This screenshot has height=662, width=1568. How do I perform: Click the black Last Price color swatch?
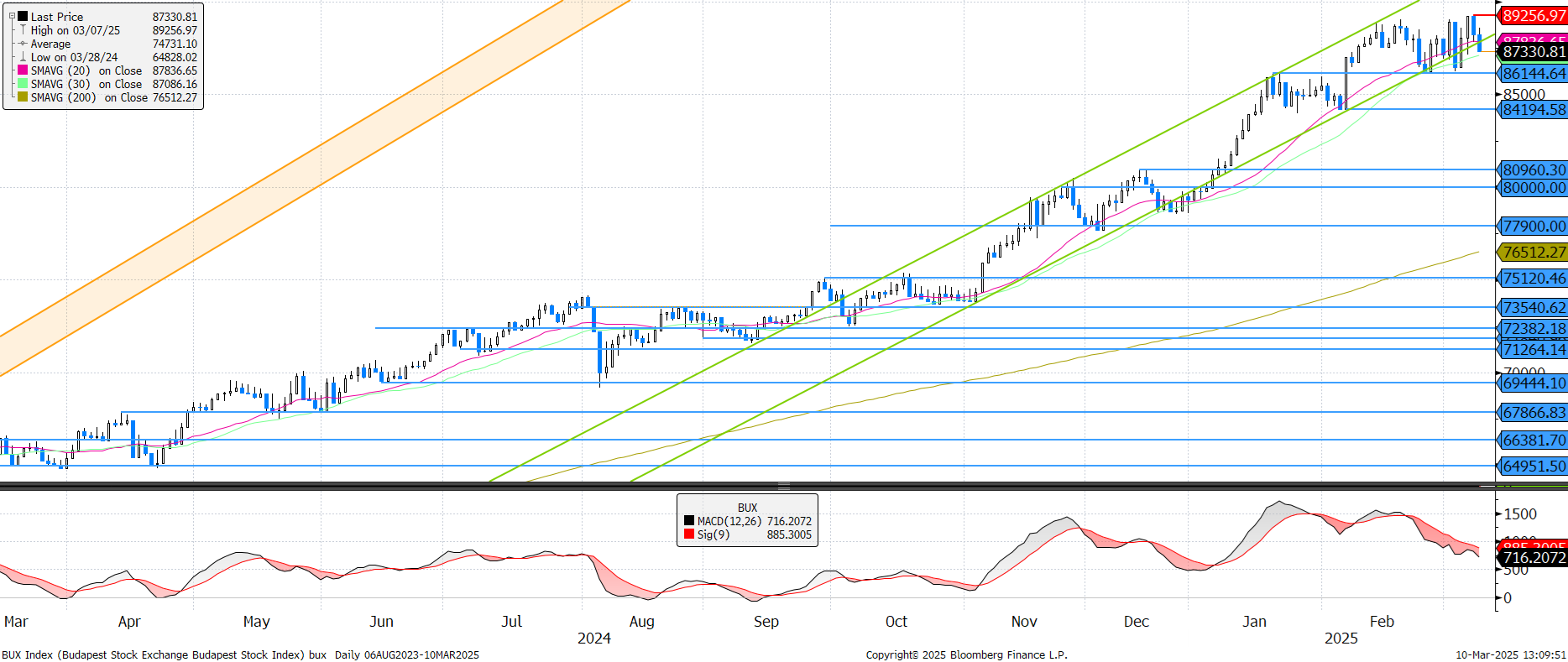tap(23, 17)
